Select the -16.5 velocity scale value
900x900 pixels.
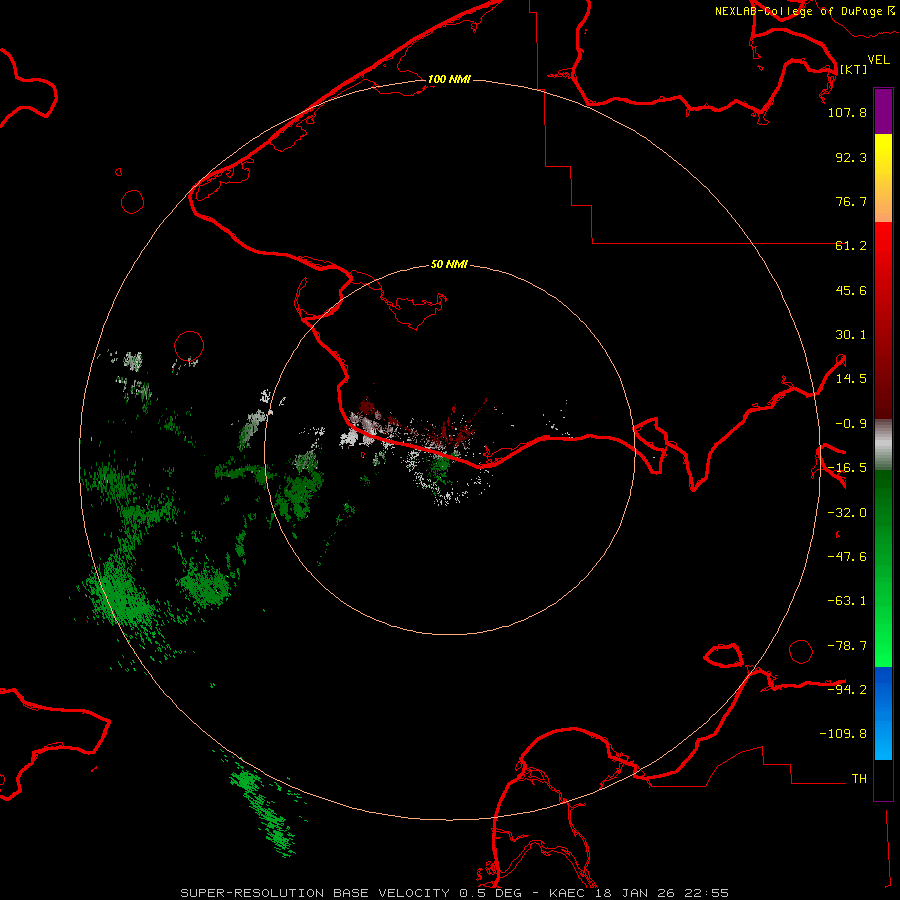point(847,468)
